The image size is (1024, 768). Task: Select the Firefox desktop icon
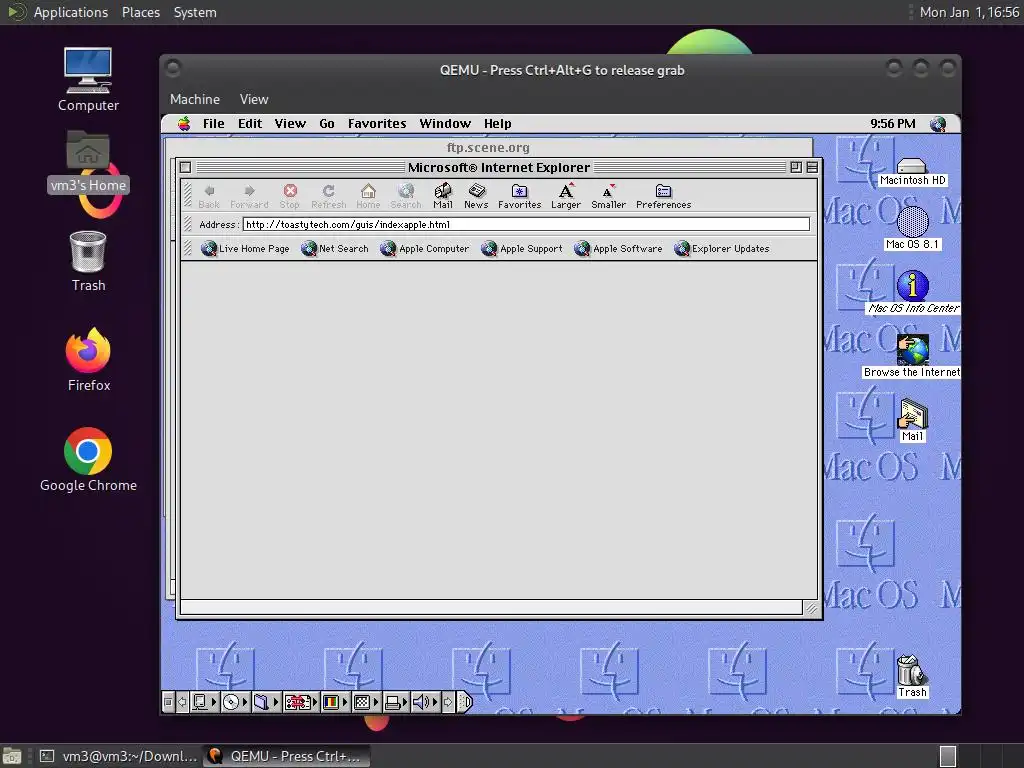pos(88,360)
